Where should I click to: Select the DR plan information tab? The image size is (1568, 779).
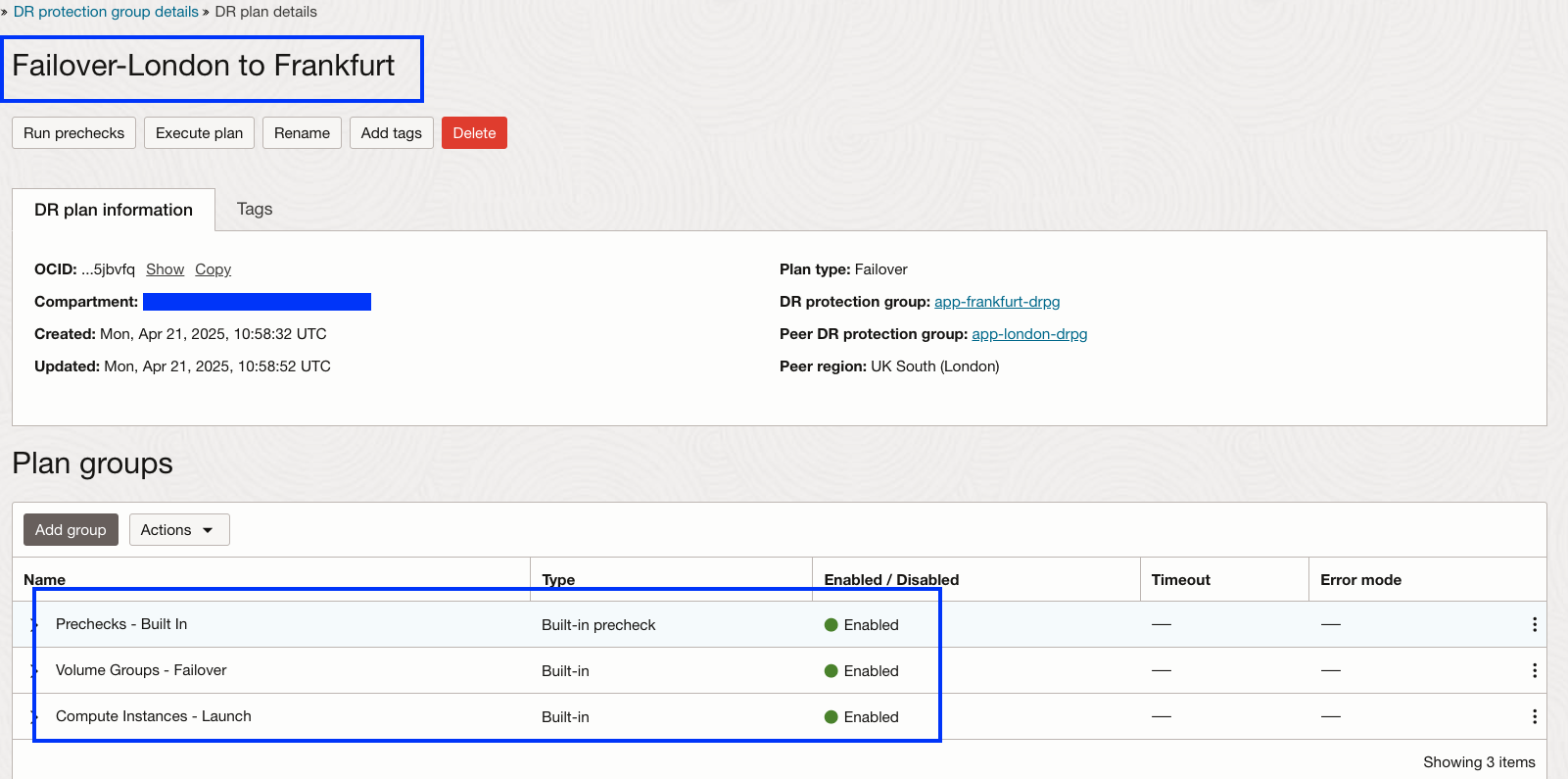114,210
